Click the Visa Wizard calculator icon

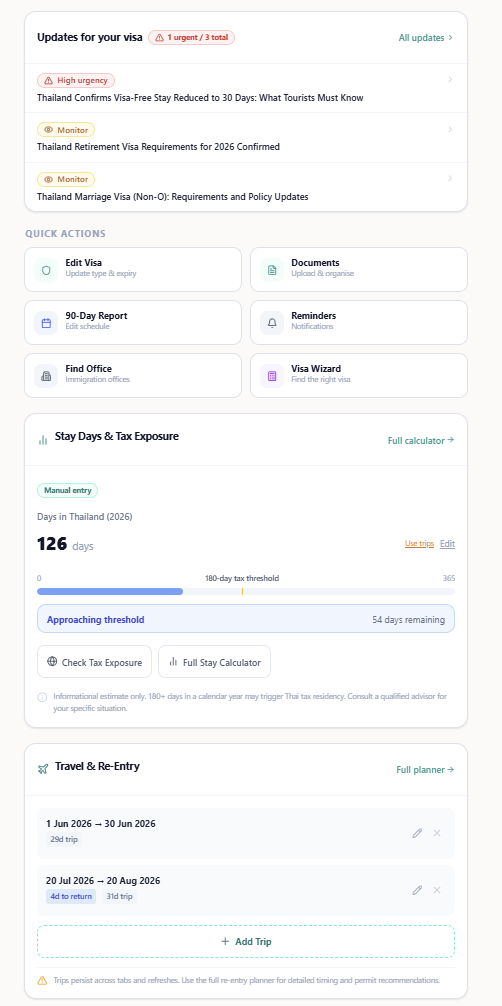pos(272,377)
